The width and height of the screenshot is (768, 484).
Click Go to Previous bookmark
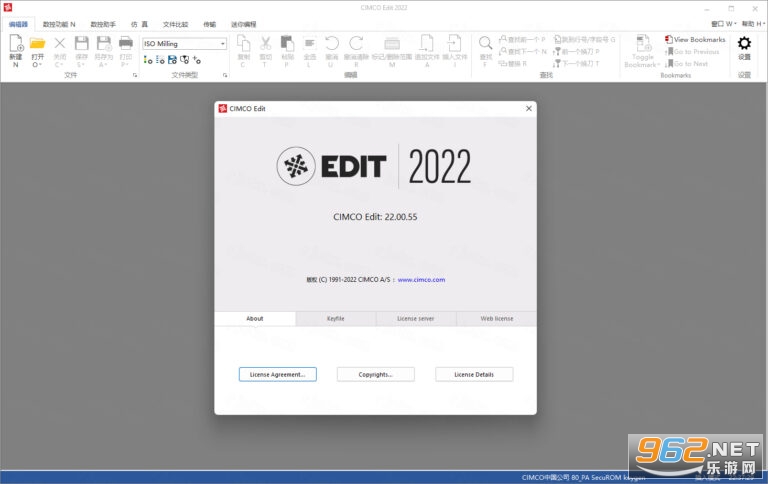pos(692,51)
